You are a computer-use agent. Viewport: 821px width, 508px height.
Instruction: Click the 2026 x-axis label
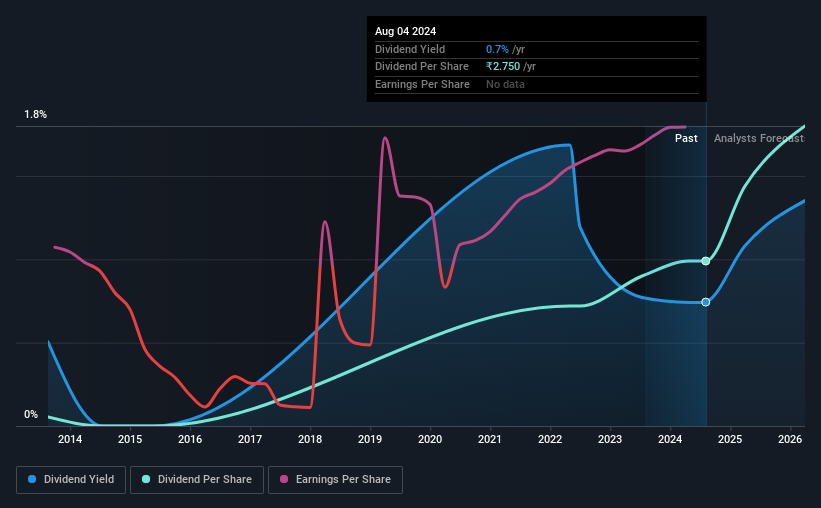pos(790,439)
